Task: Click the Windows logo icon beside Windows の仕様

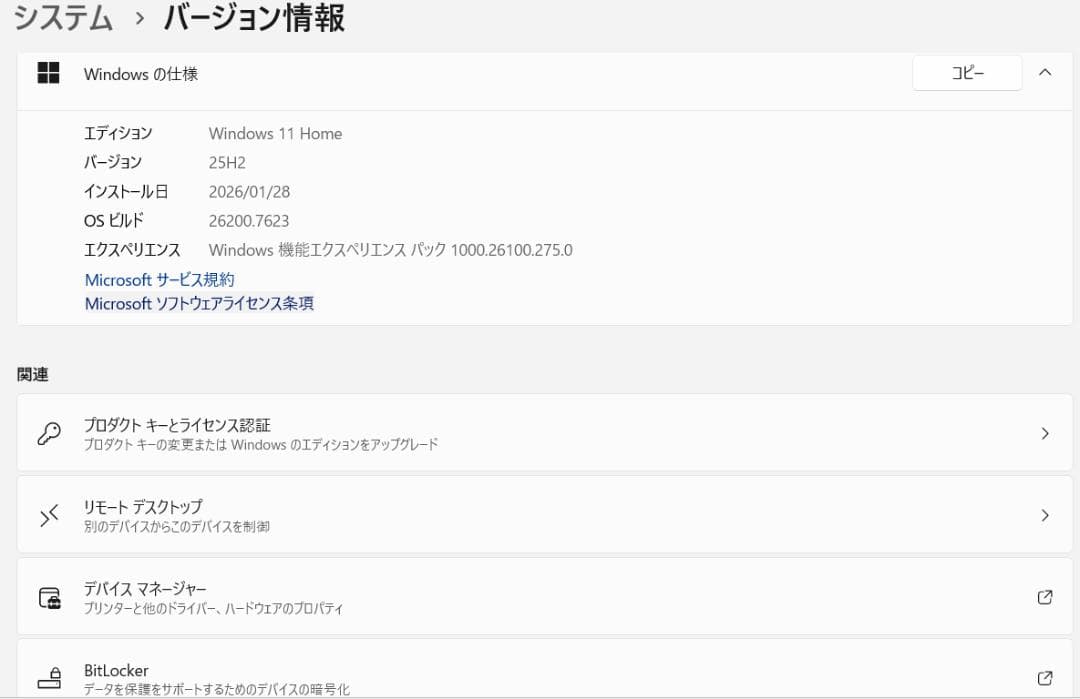Action: (x=47, y=73)
